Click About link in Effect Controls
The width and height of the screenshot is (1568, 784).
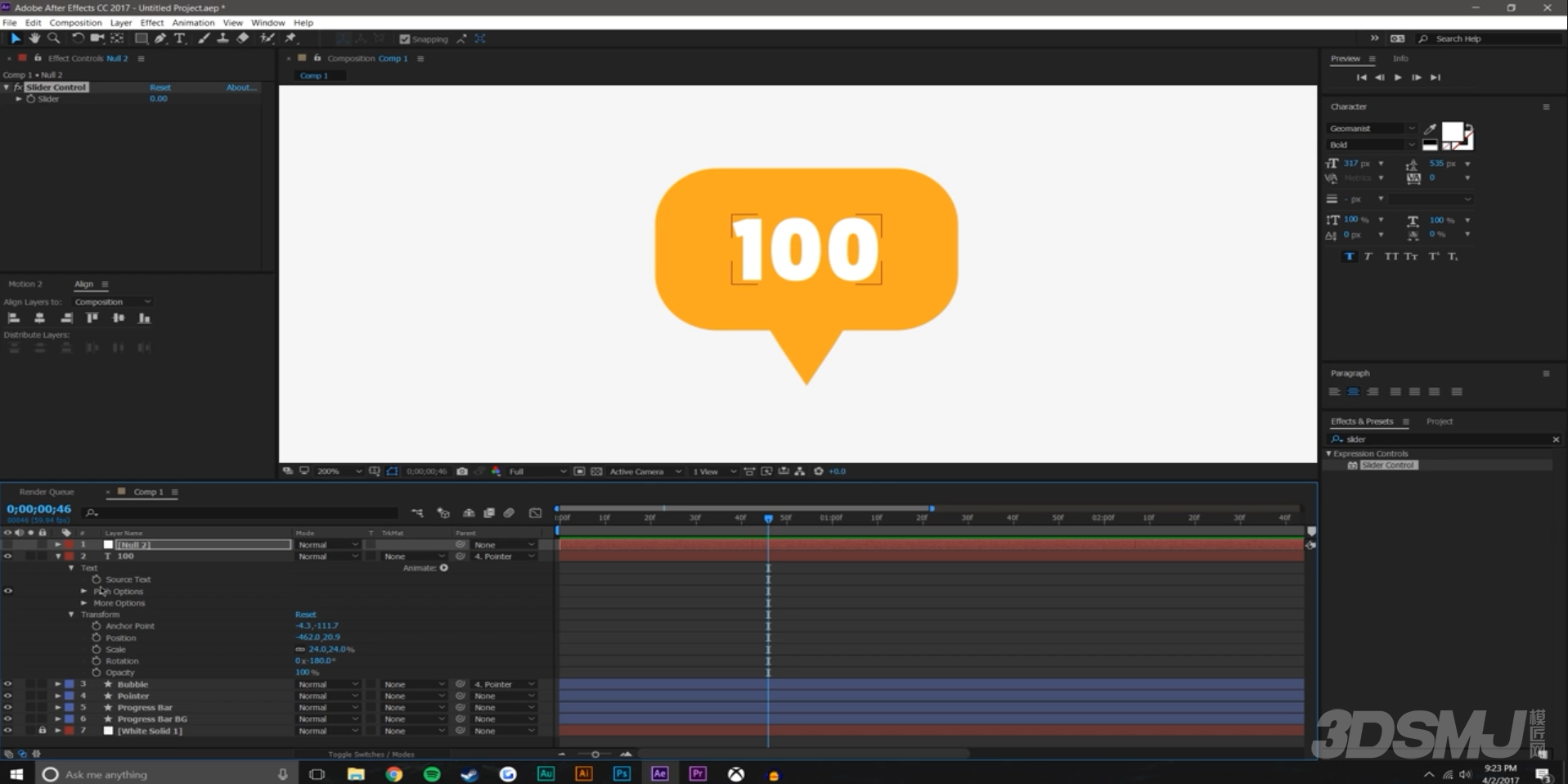pyautogui.click(x=241, y=88)
